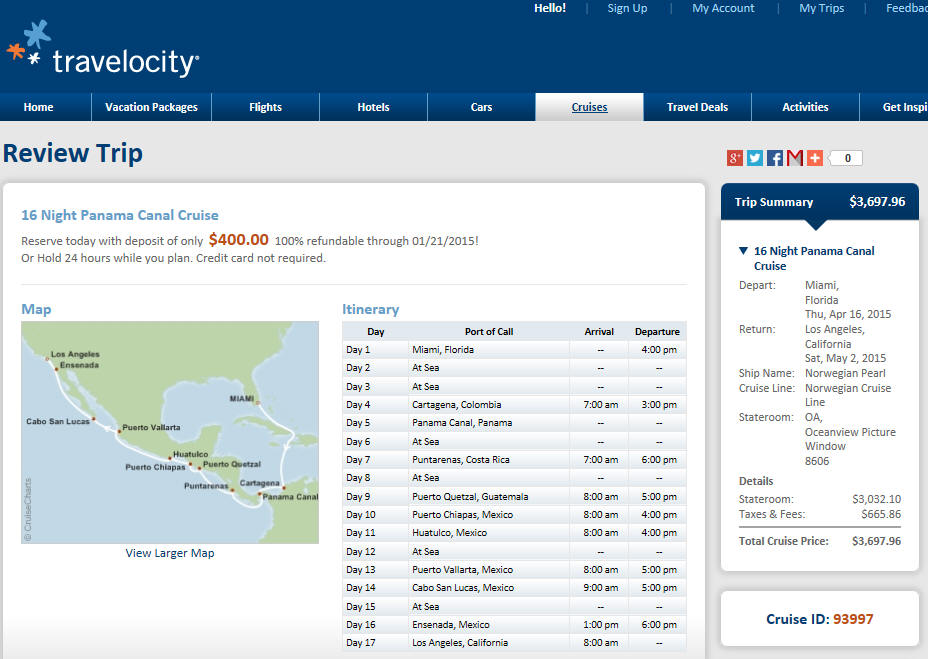Click the Total Cruise Price $3,697.96

click(877, 541)
